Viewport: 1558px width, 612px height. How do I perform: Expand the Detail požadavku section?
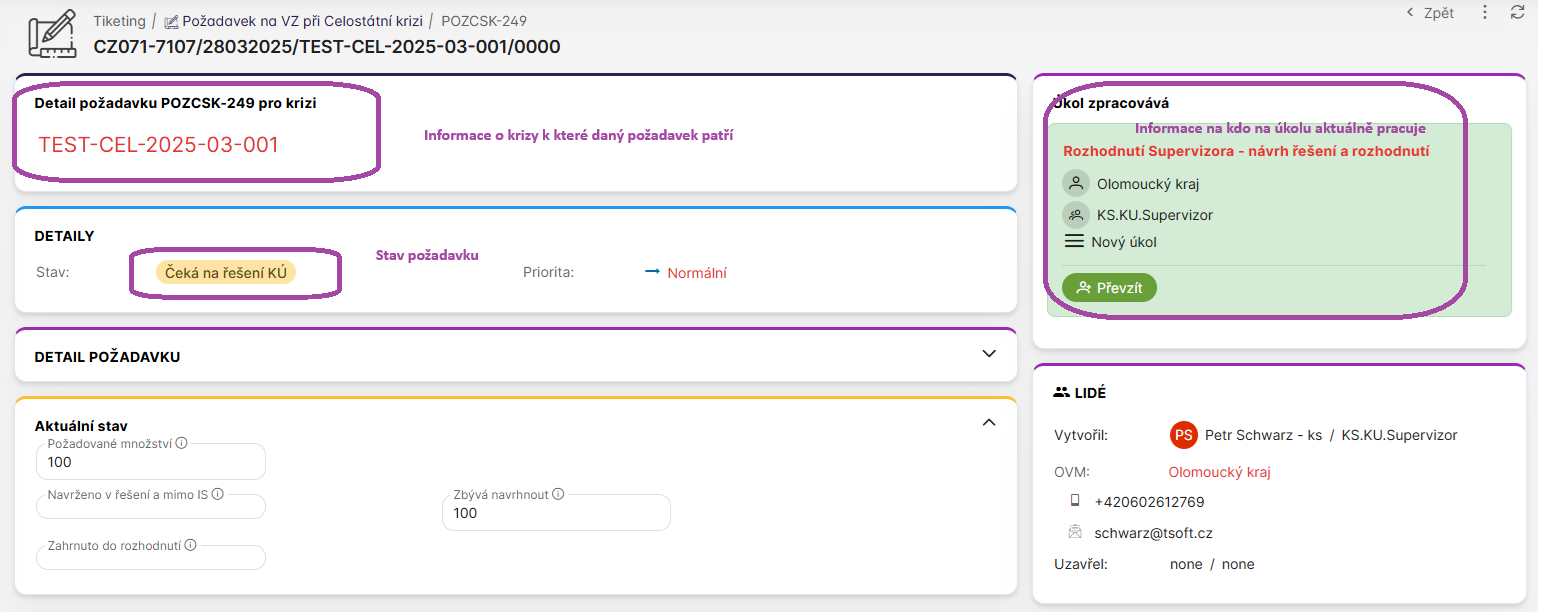tap(989, 354)
